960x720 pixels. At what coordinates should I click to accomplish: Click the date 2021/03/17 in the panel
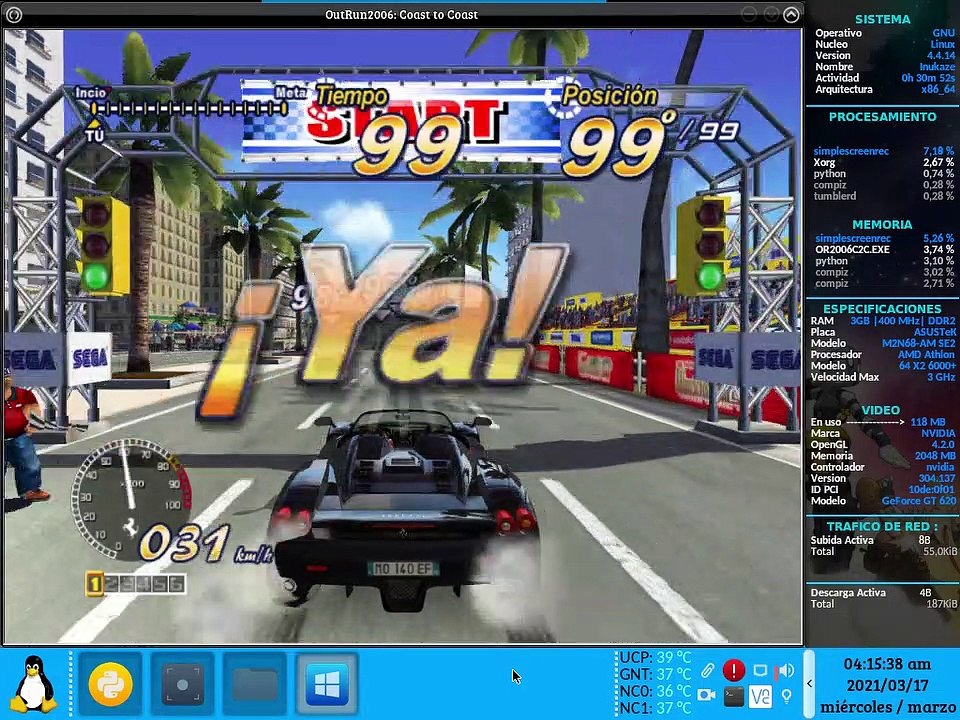tap(887, 684)
